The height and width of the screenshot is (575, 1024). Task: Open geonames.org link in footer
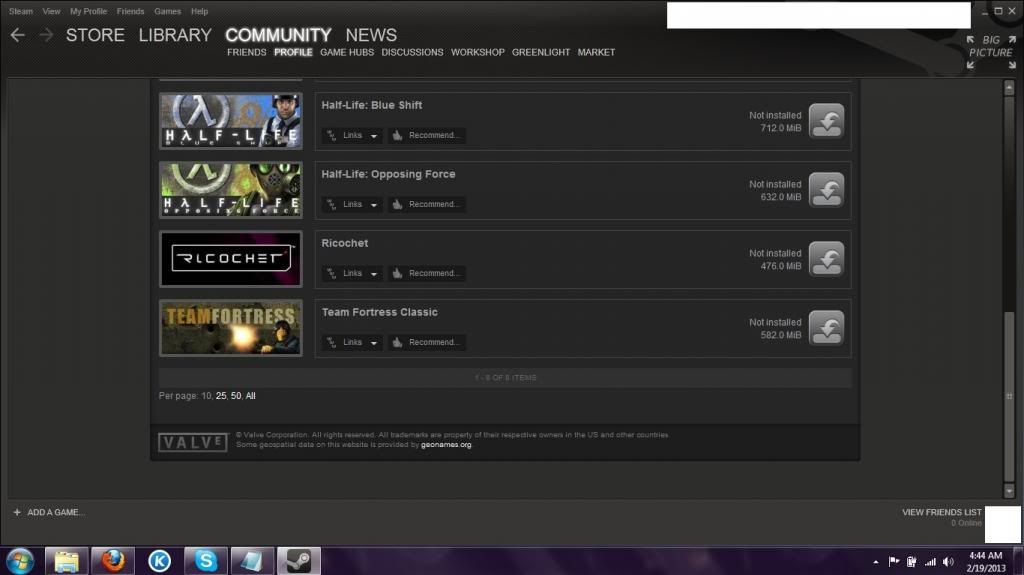(x=446, y=445)
